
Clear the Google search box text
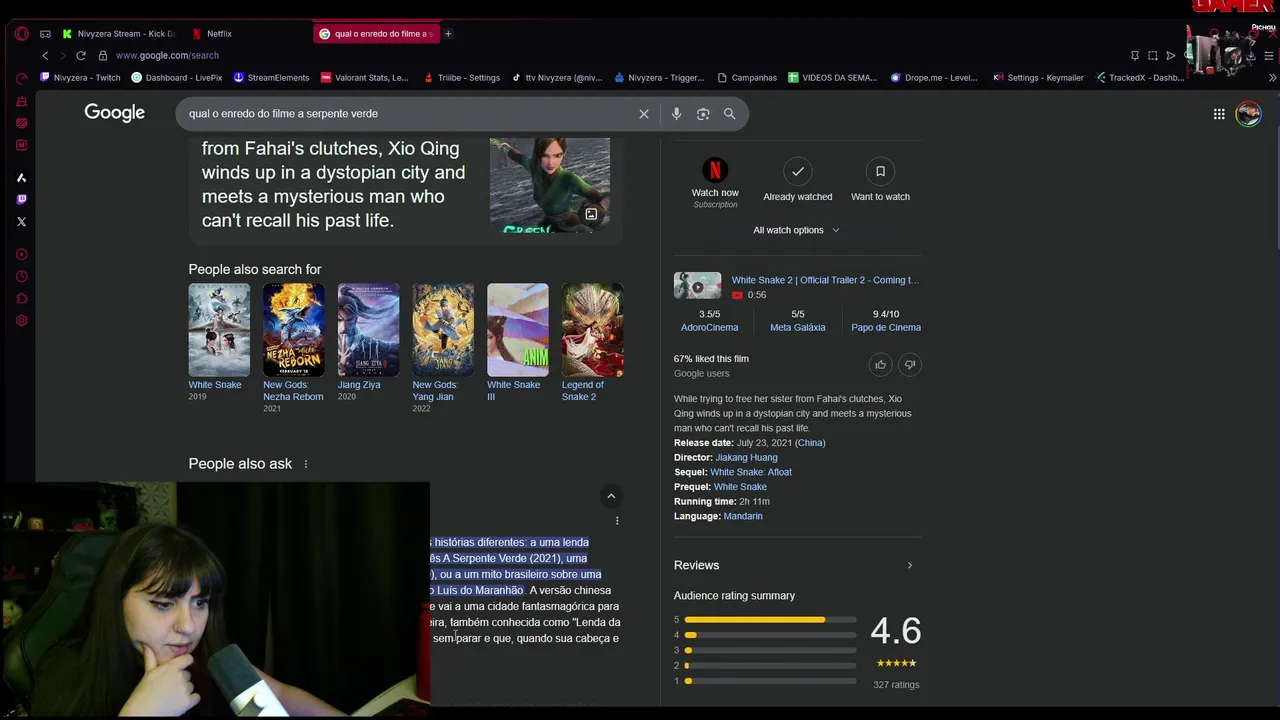pyautogui.click(x=644, y=114)
